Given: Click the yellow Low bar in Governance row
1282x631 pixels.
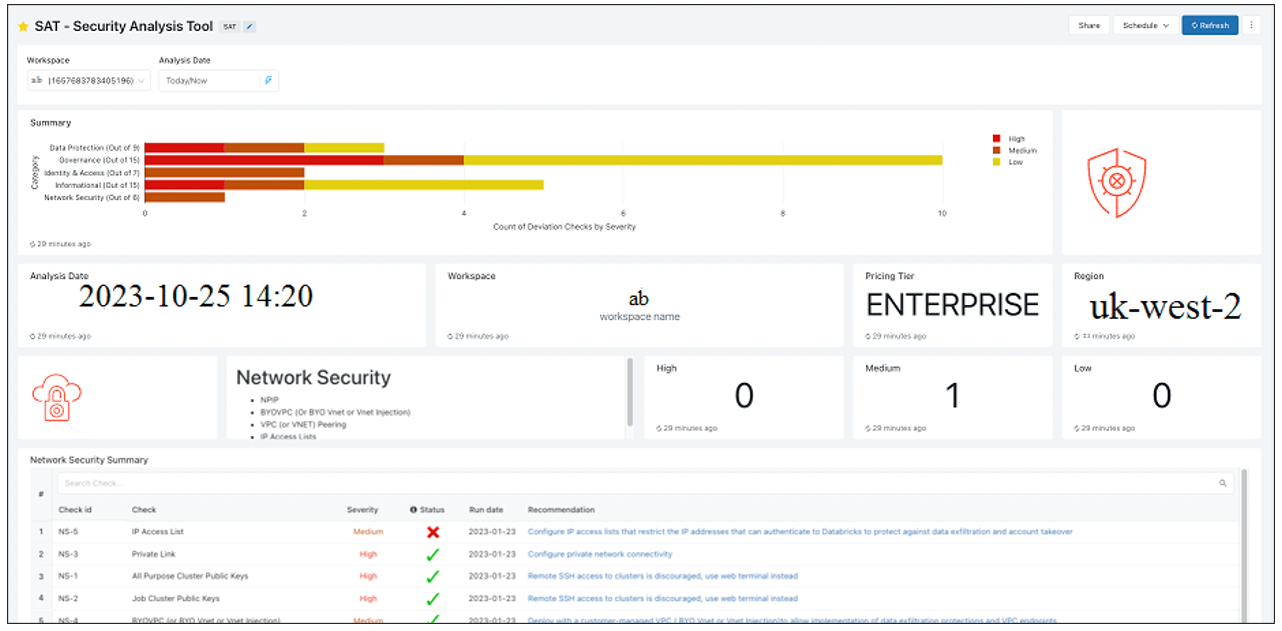Looking at the screenshot, I should 703,160.
